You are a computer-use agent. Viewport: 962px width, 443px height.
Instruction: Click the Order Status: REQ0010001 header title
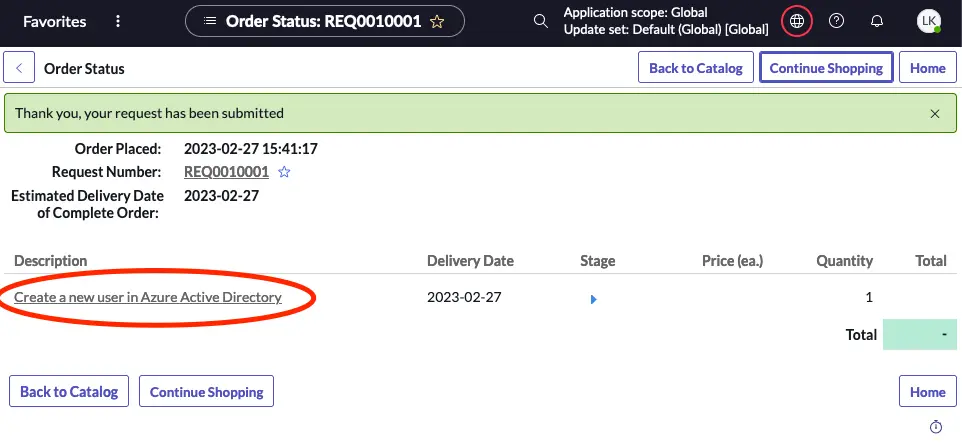point(323,21)
